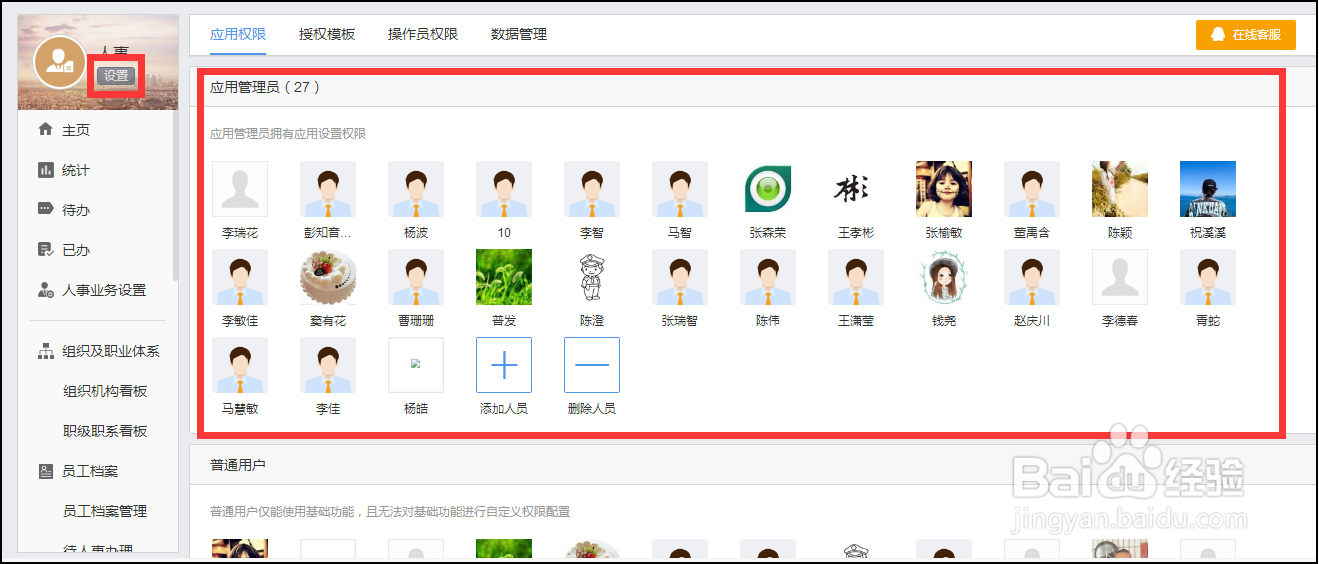Select admin avatar 李德春
Viewport: 1319px width, 564px height.
[x=1120, y=277]
